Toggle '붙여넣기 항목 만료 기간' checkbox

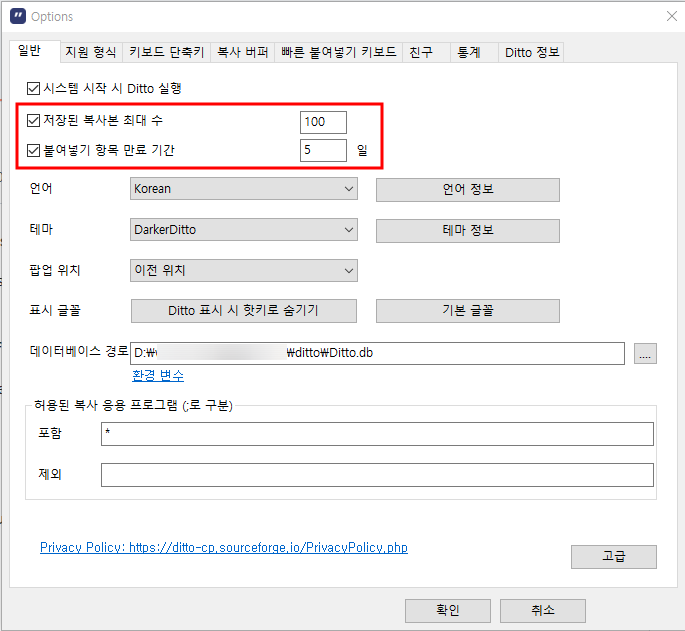(x=33, y=150)
